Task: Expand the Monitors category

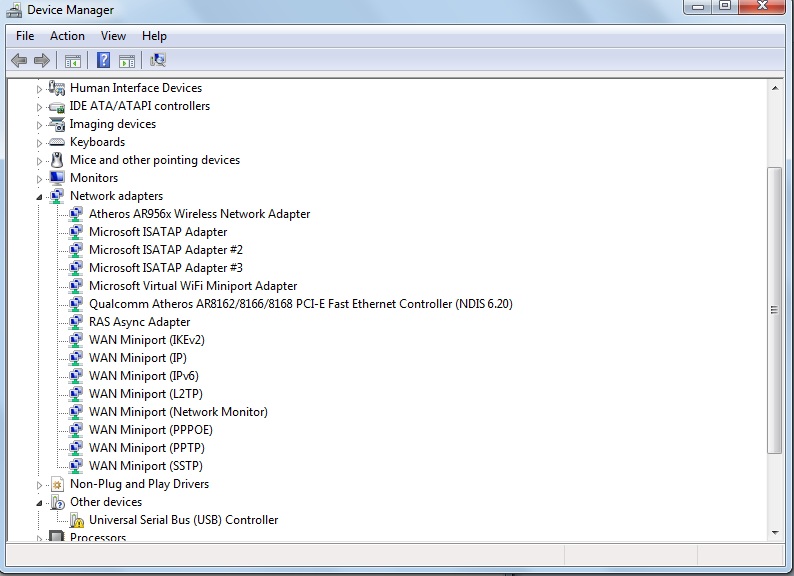Action: point(39,179)
